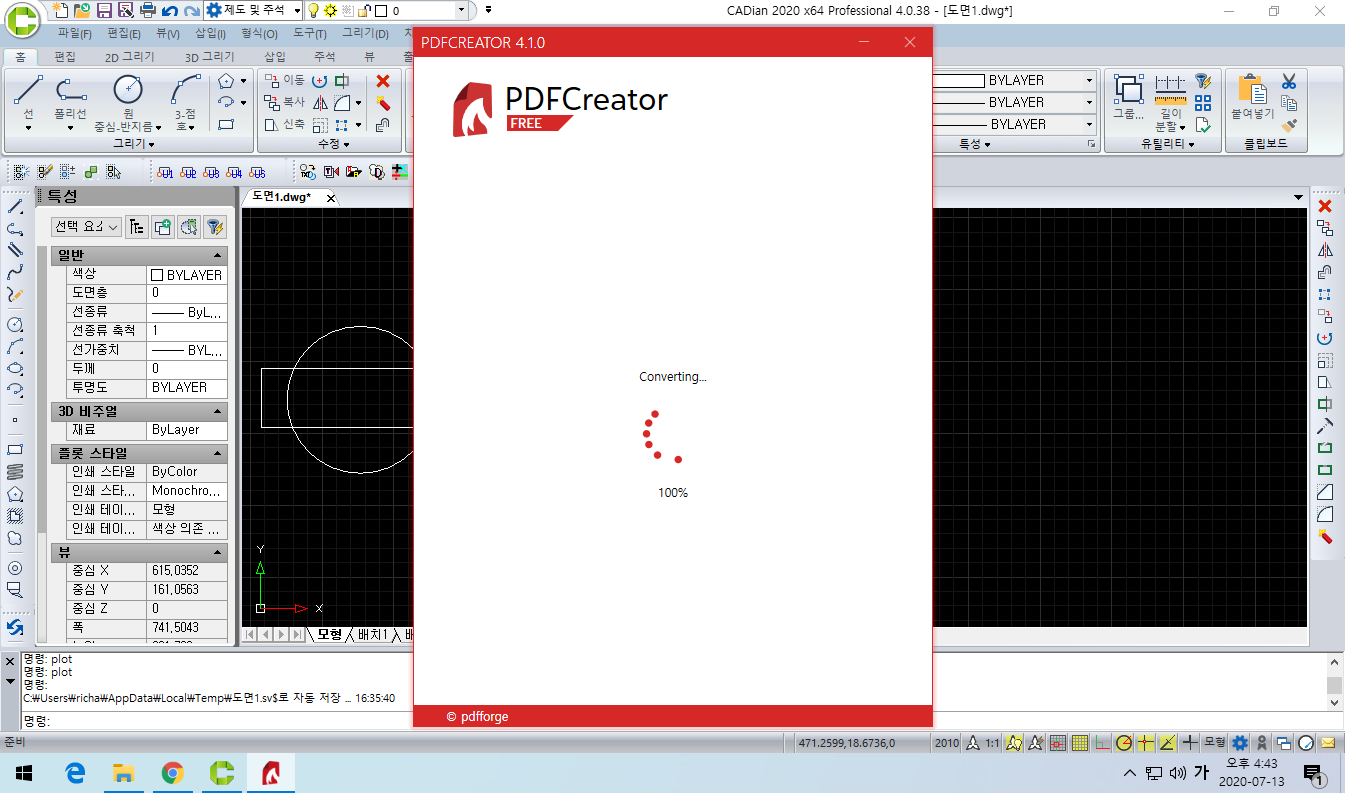Open the layer 0 dropdown list
The height and width of the screenshot is (793, 1345).
(460, 10)
